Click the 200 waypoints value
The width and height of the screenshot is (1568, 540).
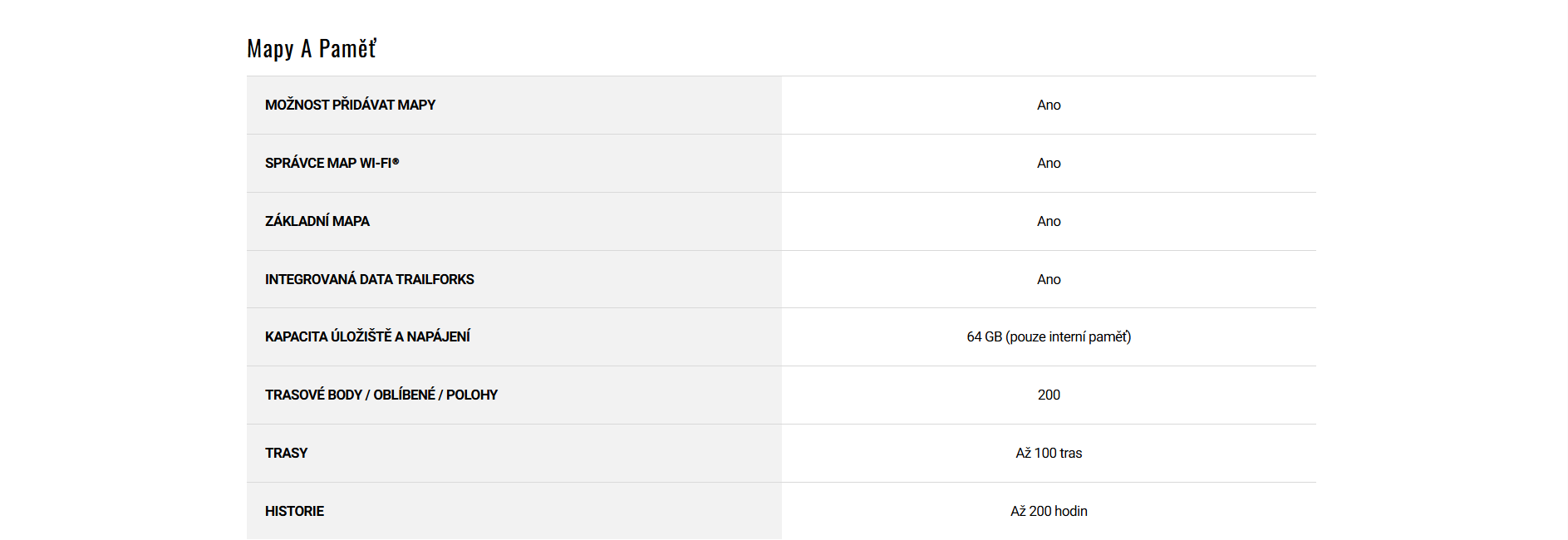(1049, 395)
